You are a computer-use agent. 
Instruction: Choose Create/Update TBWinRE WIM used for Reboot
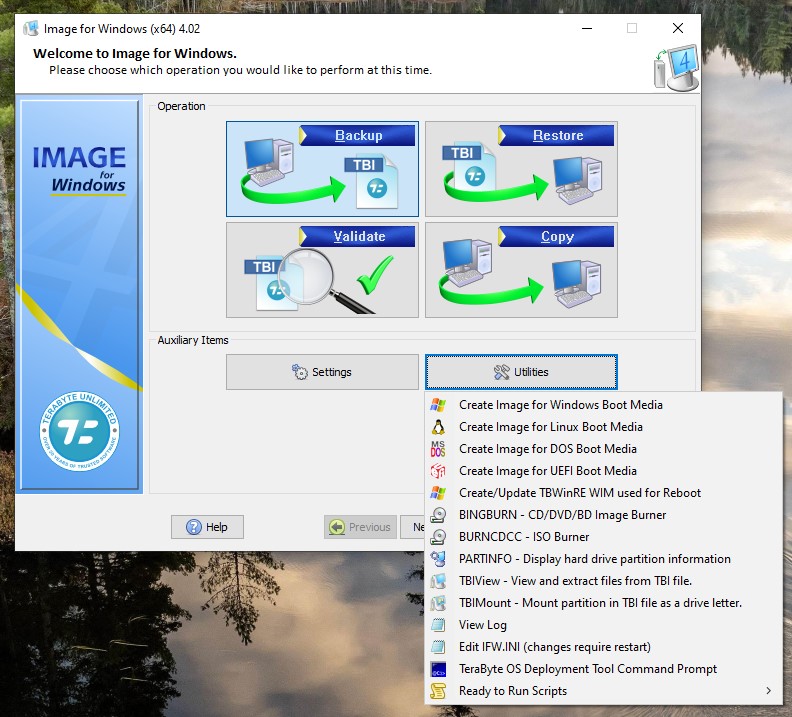pyautogui.click(x=604, y=493)
